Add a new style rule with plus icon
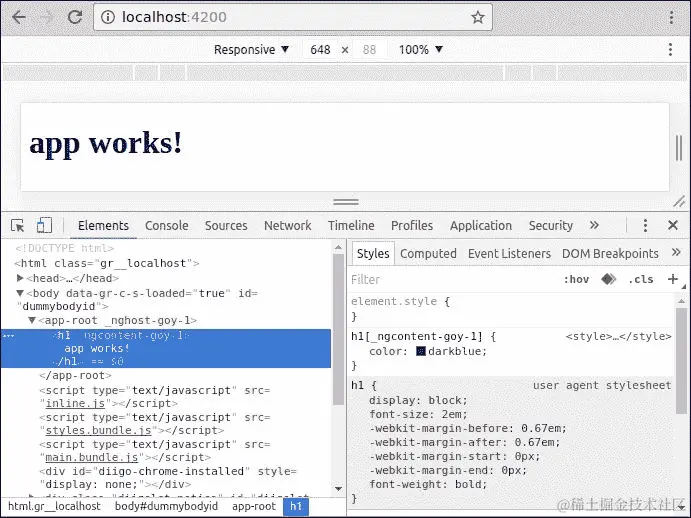 click(672, 279)
